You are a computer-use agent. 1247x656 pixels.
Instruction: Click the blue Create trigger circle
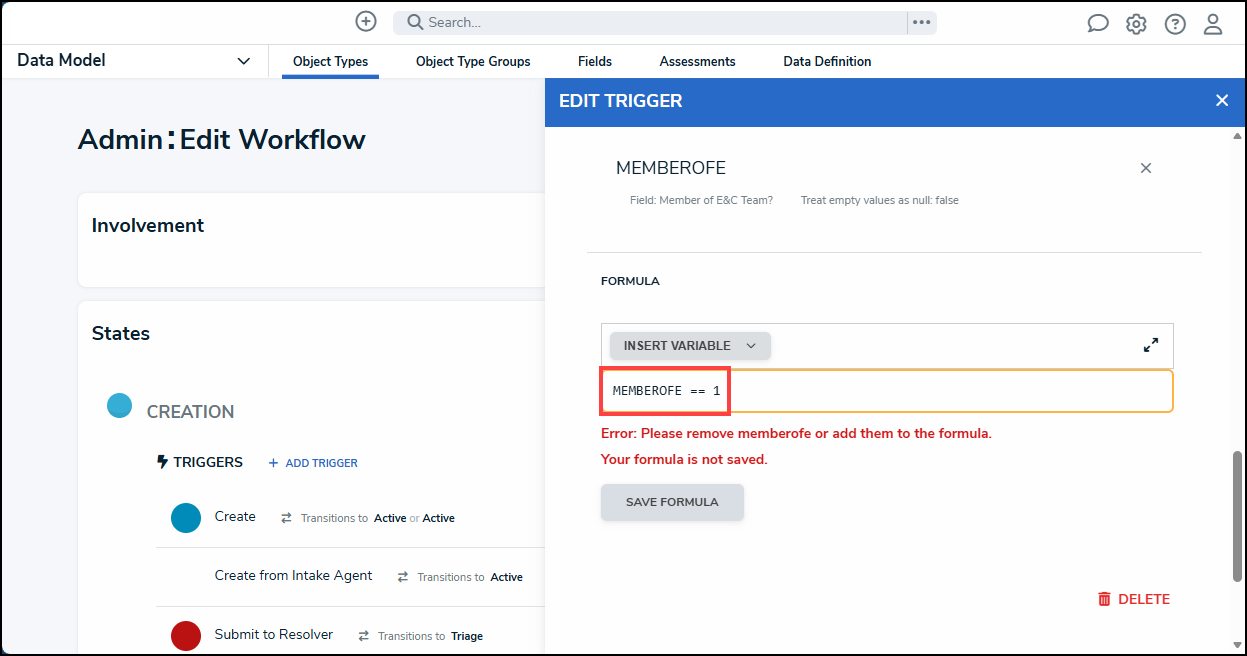[186, 518]
